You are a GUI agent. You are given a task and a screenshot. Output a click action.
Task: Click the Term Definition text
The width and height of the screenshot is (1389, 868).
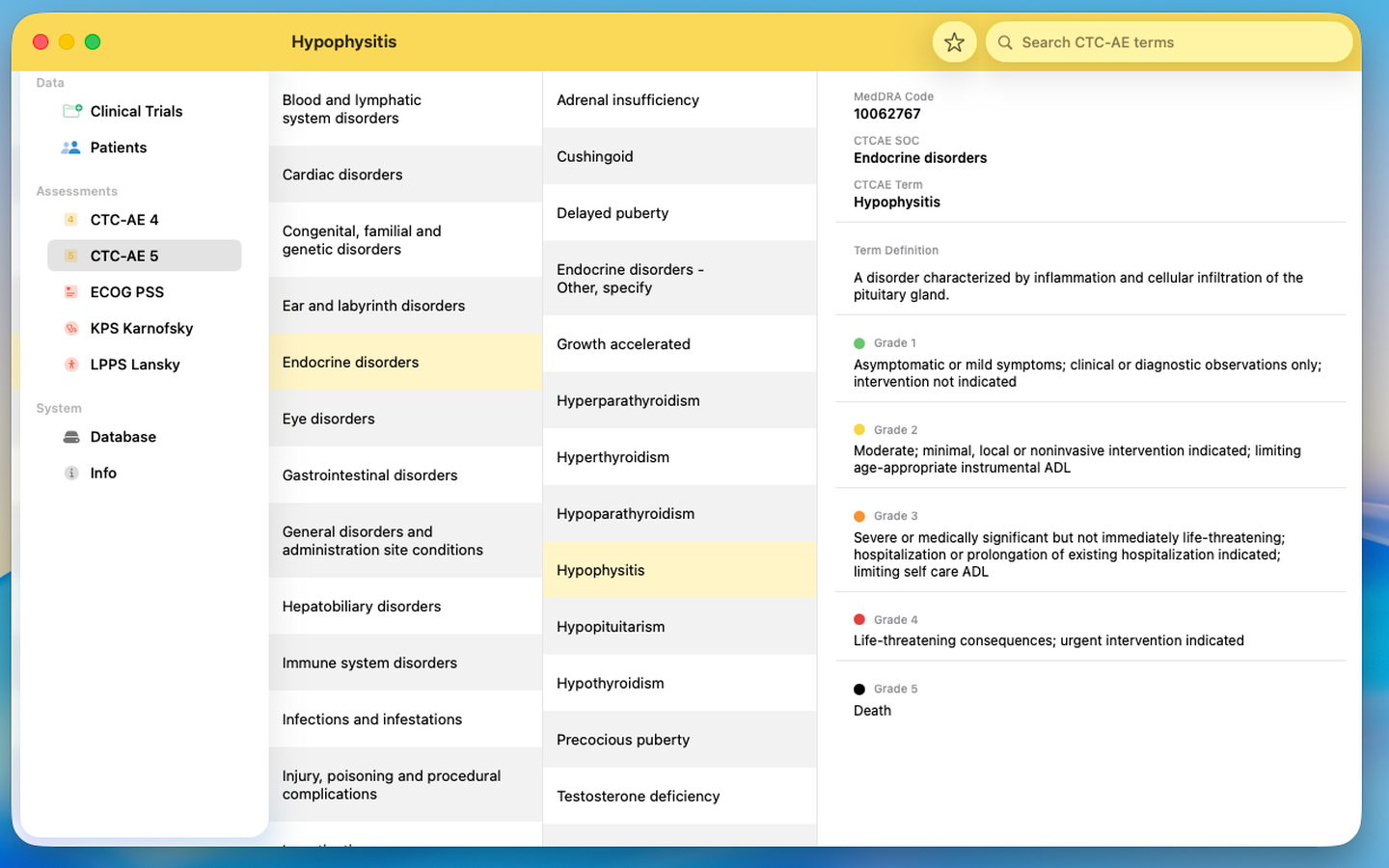pos(1078,286)
